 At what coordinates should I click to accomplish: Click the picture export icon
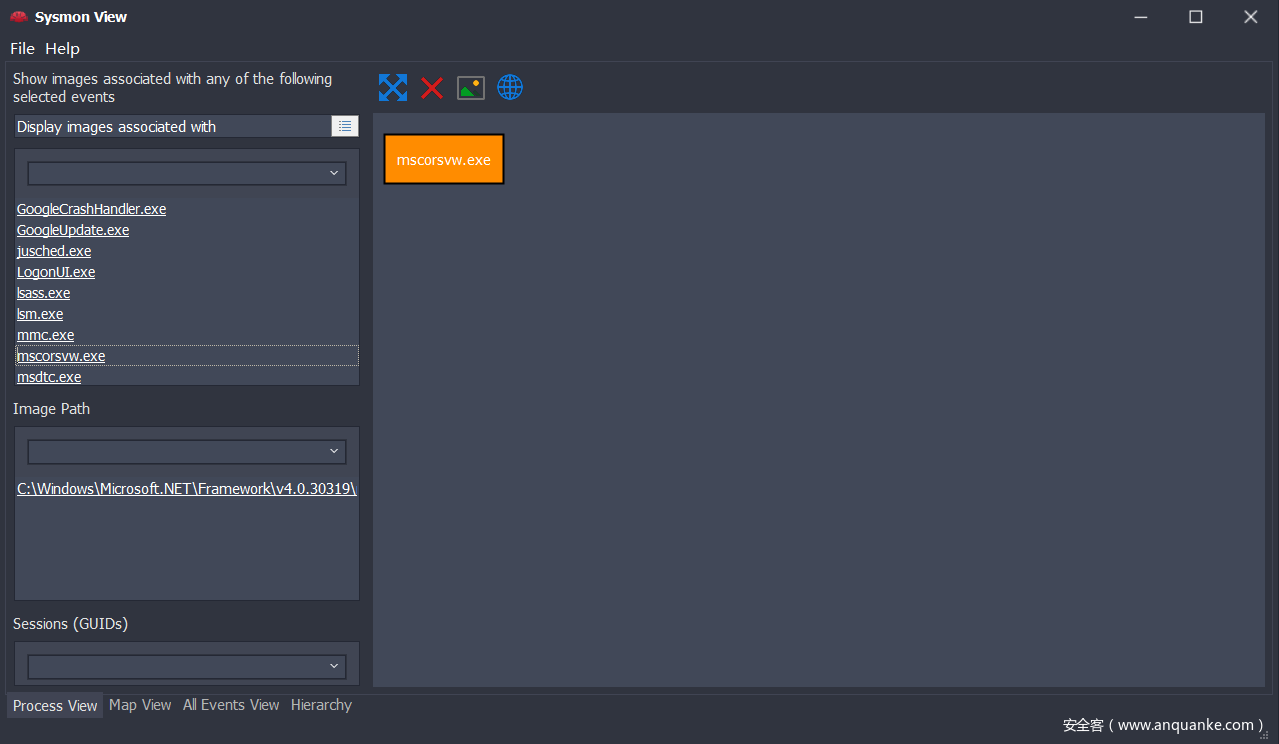[x=471, y=88]
